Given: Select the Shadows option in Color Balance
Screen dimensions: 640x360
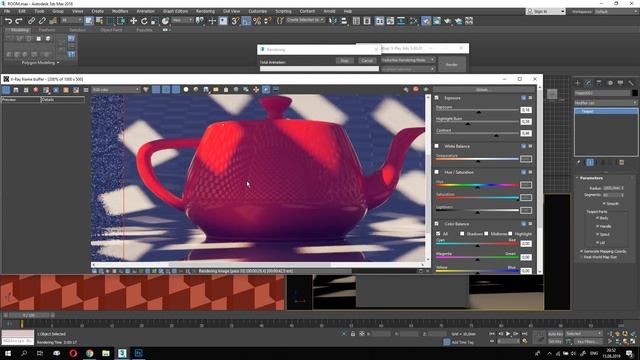Looking at the screenshot, I should tap(462, 234).
